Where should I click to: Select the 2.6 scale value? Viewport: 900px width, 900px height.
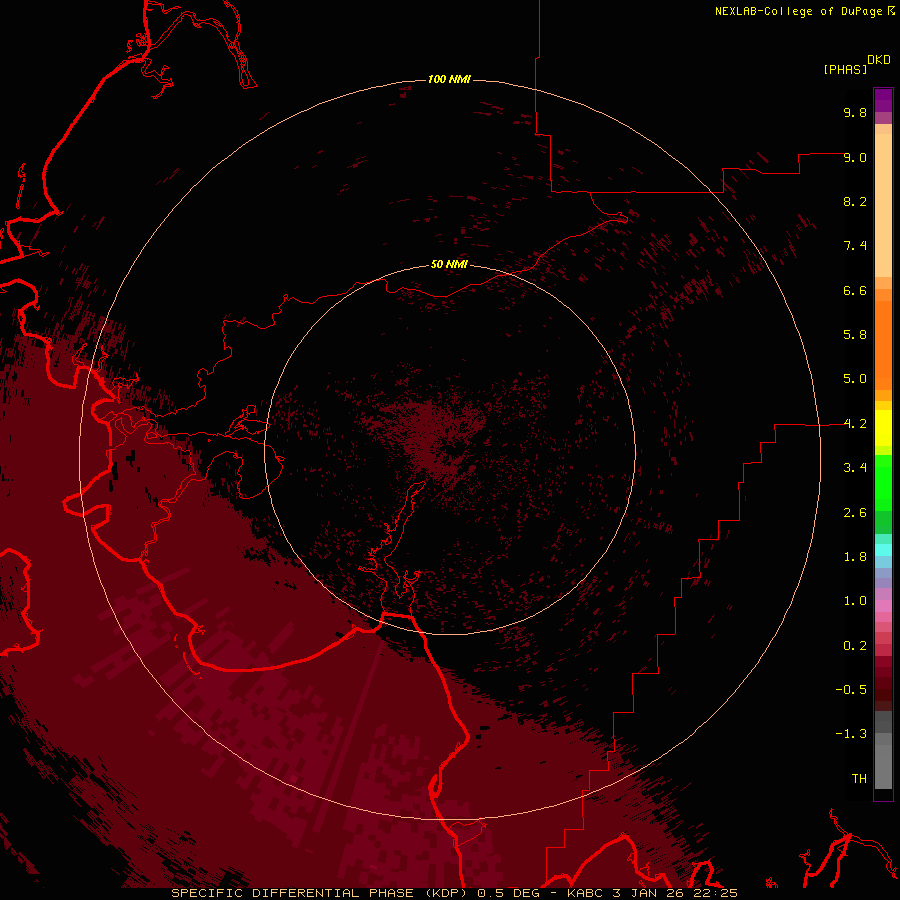click(855, 513)
